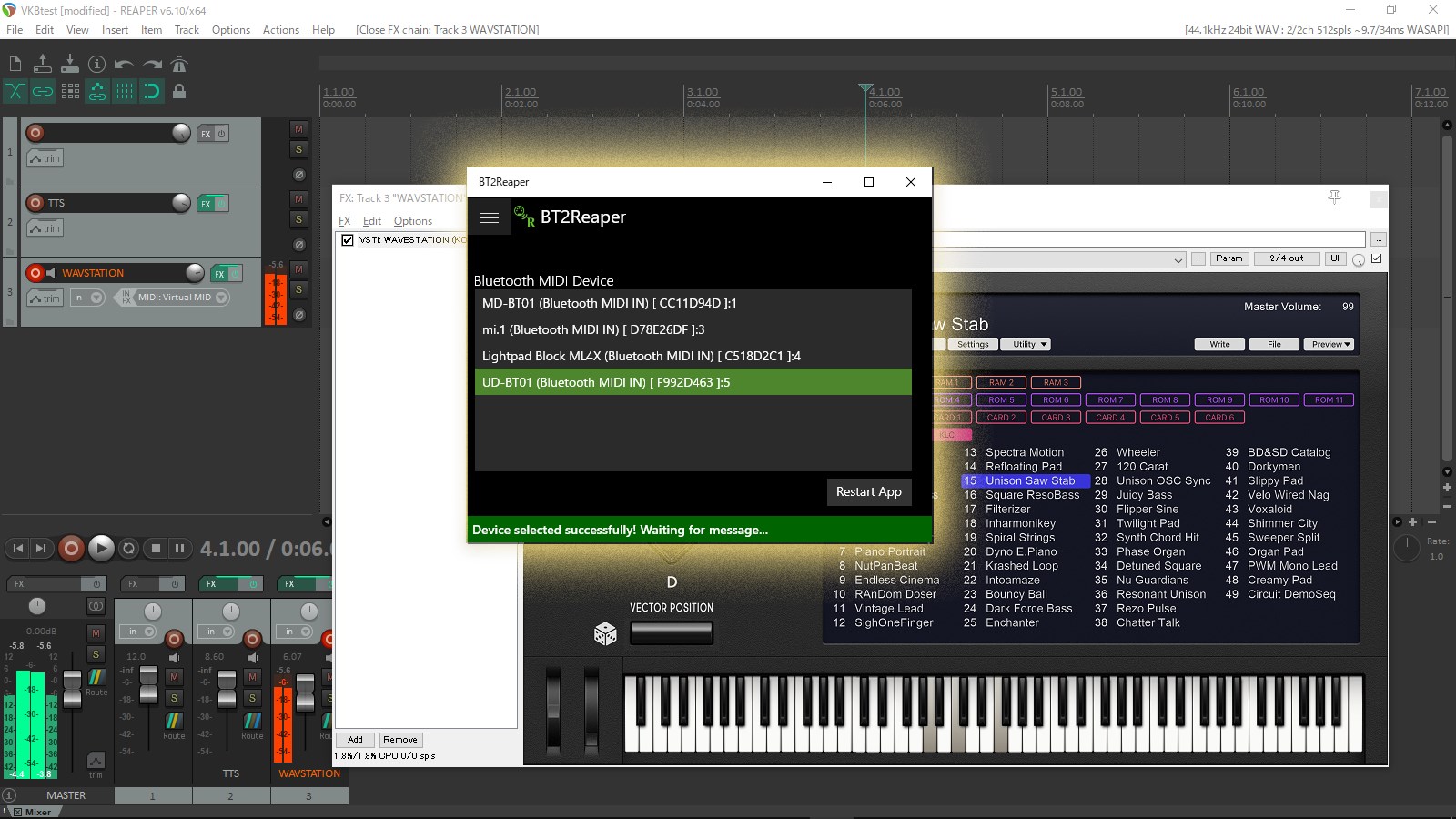Toggle the VSTi: WAVSTATION checkbox in FX chain
This screenshot has height=819, width=1456.
tap(347, 239)
